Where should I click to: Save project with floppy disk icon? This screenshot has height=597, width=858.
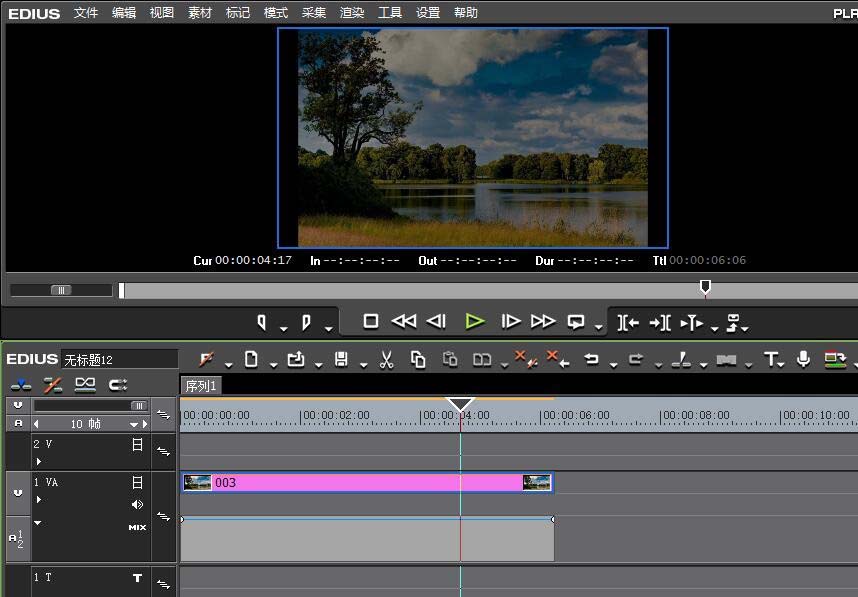(x=341, y=360)
